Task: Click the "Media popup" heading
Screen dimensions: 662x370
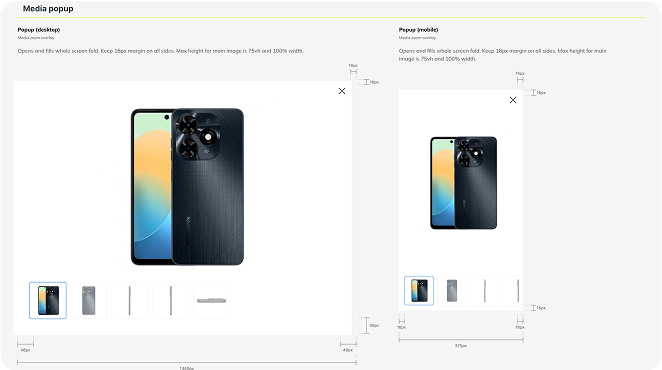Action: tap(48, 8)
